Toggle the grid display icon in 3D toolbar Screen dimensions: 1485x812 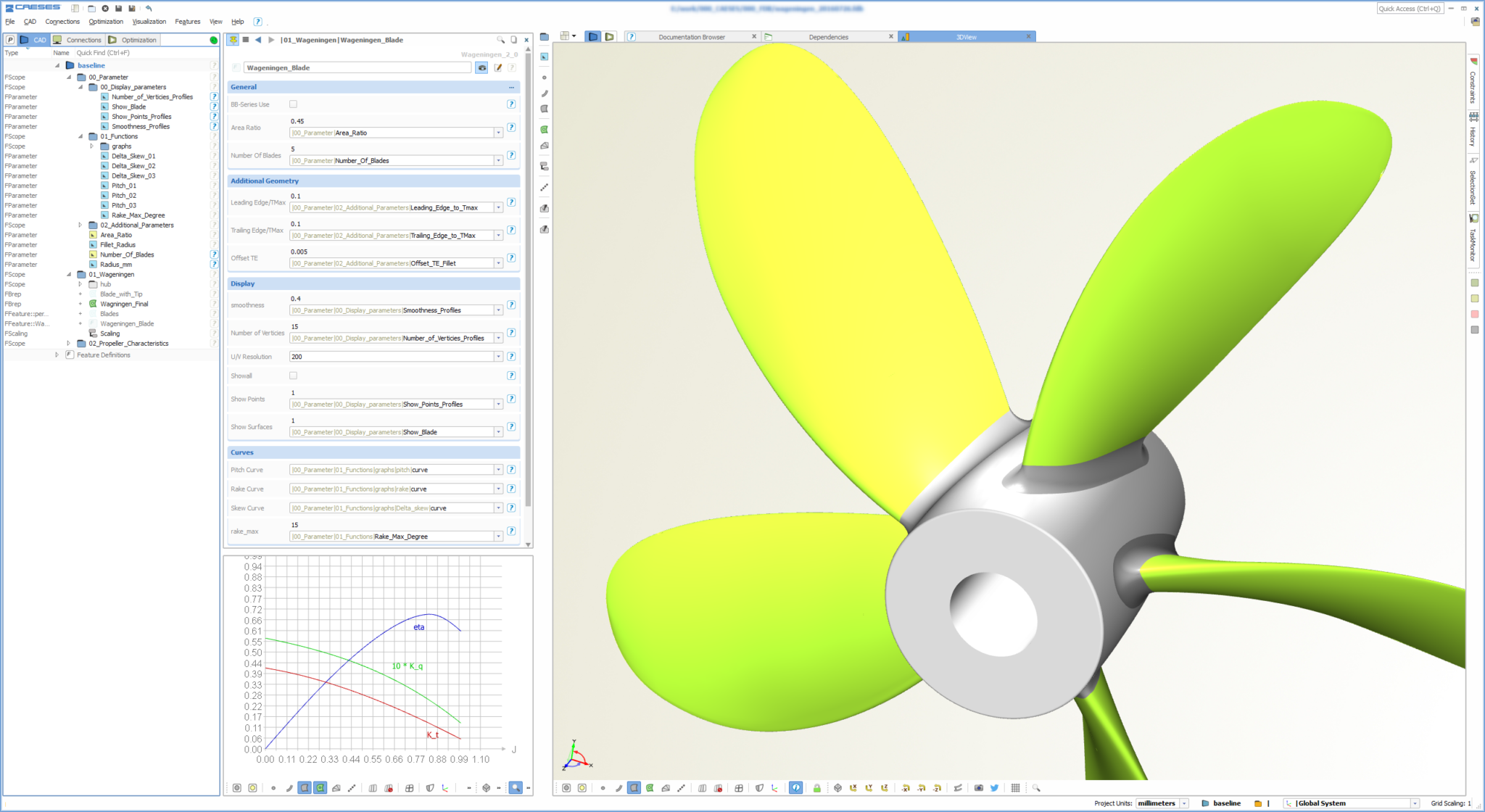1016,788
